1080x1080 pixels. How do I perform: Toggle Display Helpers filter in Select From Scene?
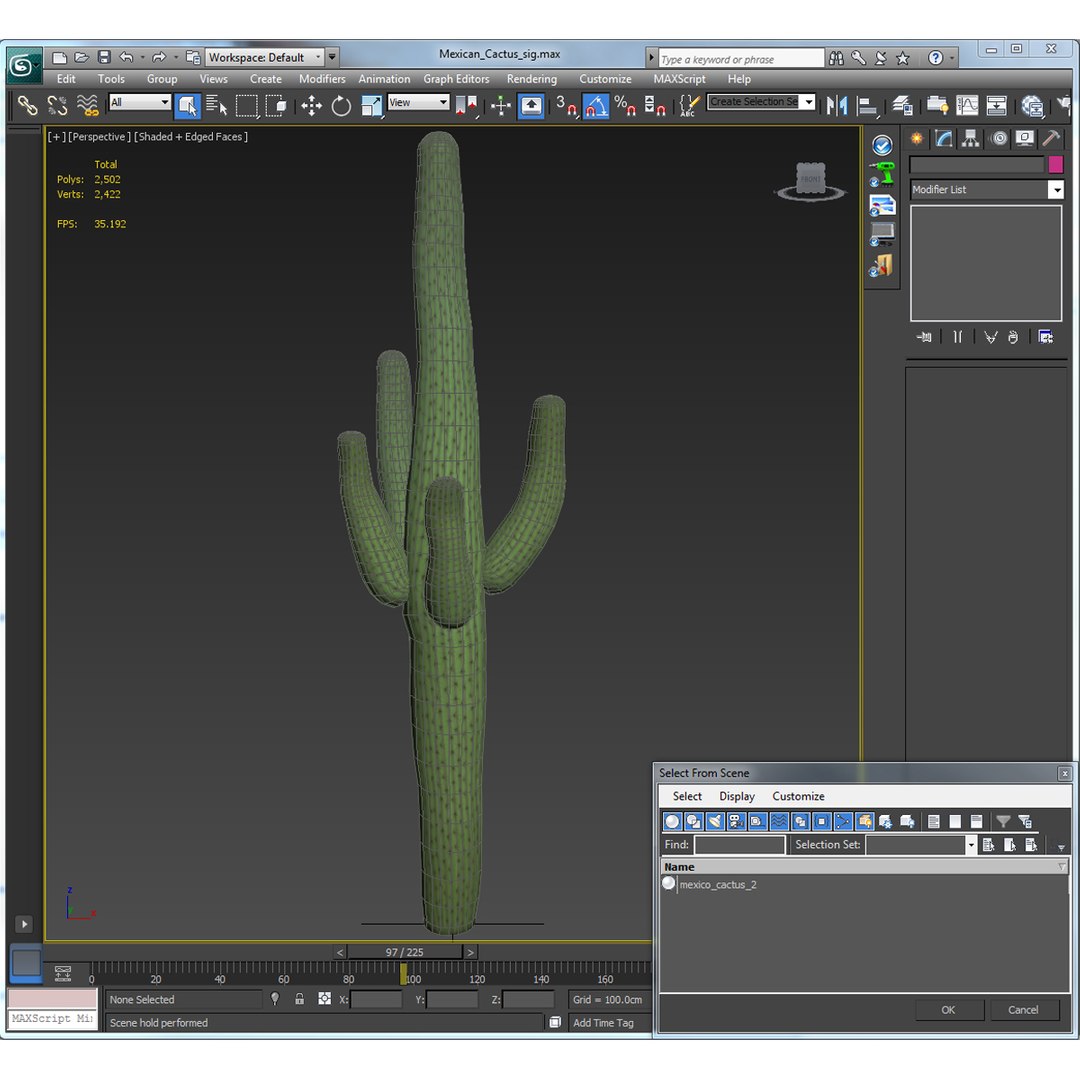click(758, 821)
